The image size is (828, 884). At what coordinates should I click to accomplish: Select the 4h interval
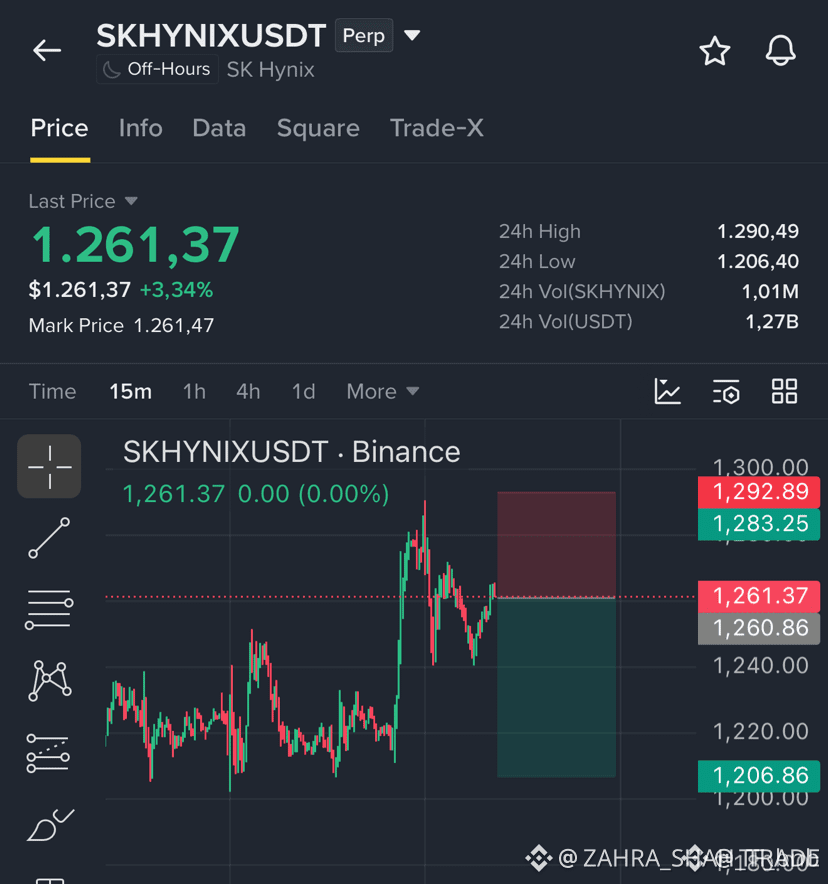(x=248, y=391)
